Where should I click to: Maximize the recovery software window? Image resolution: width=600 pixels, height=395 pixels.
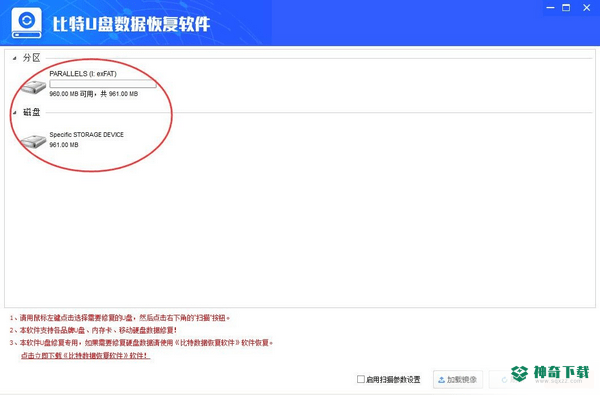point(566,8)
